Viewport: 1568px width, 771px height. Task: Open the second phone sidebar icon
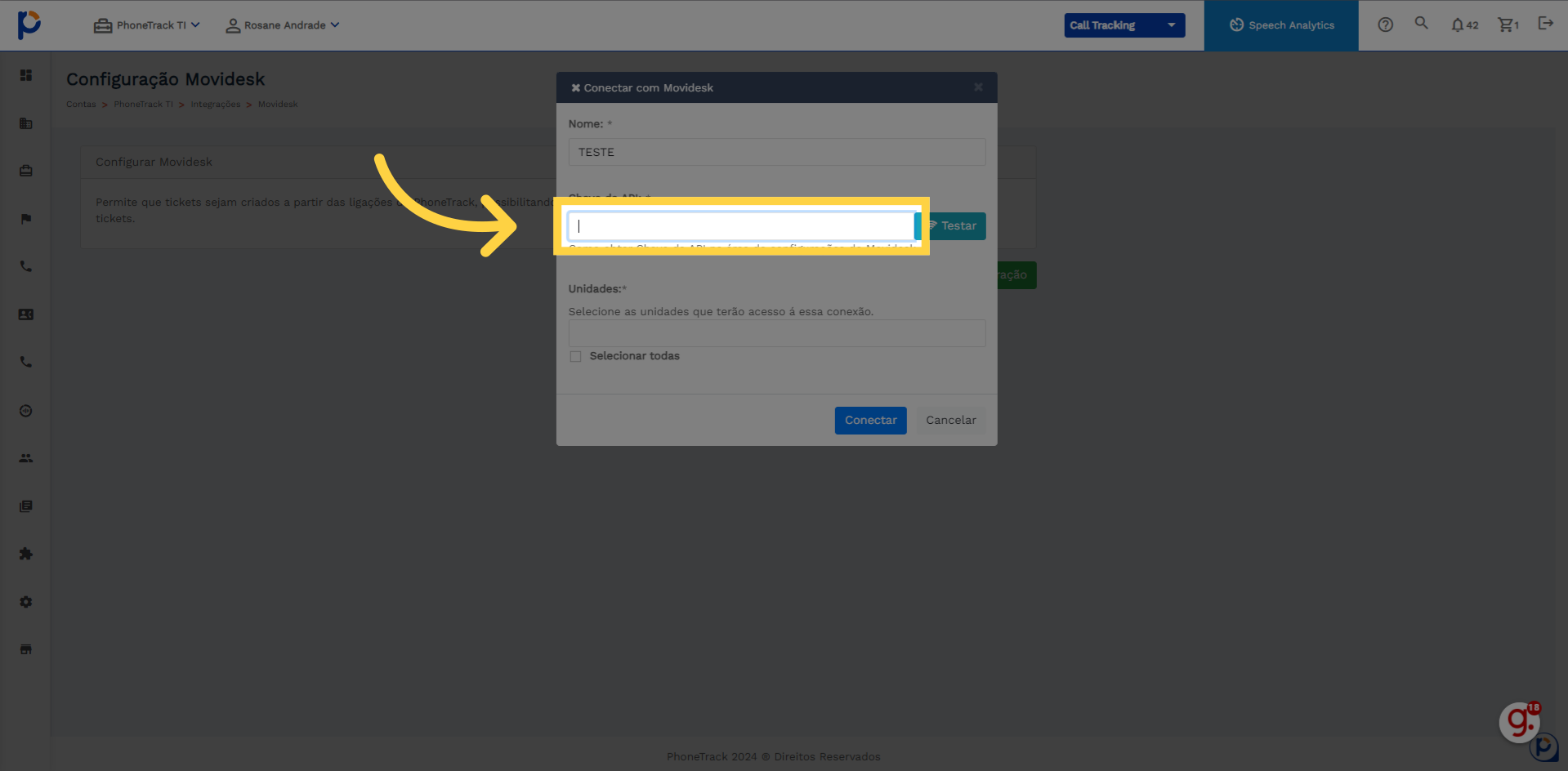[26, 362]
